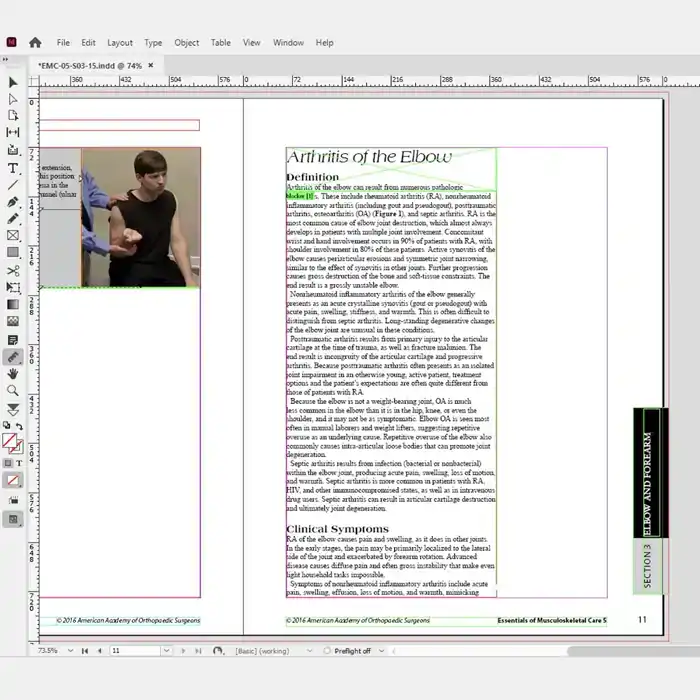Open the zoom level dropdown beside 73.5%

pyautogui.click(x=71, y=651)
